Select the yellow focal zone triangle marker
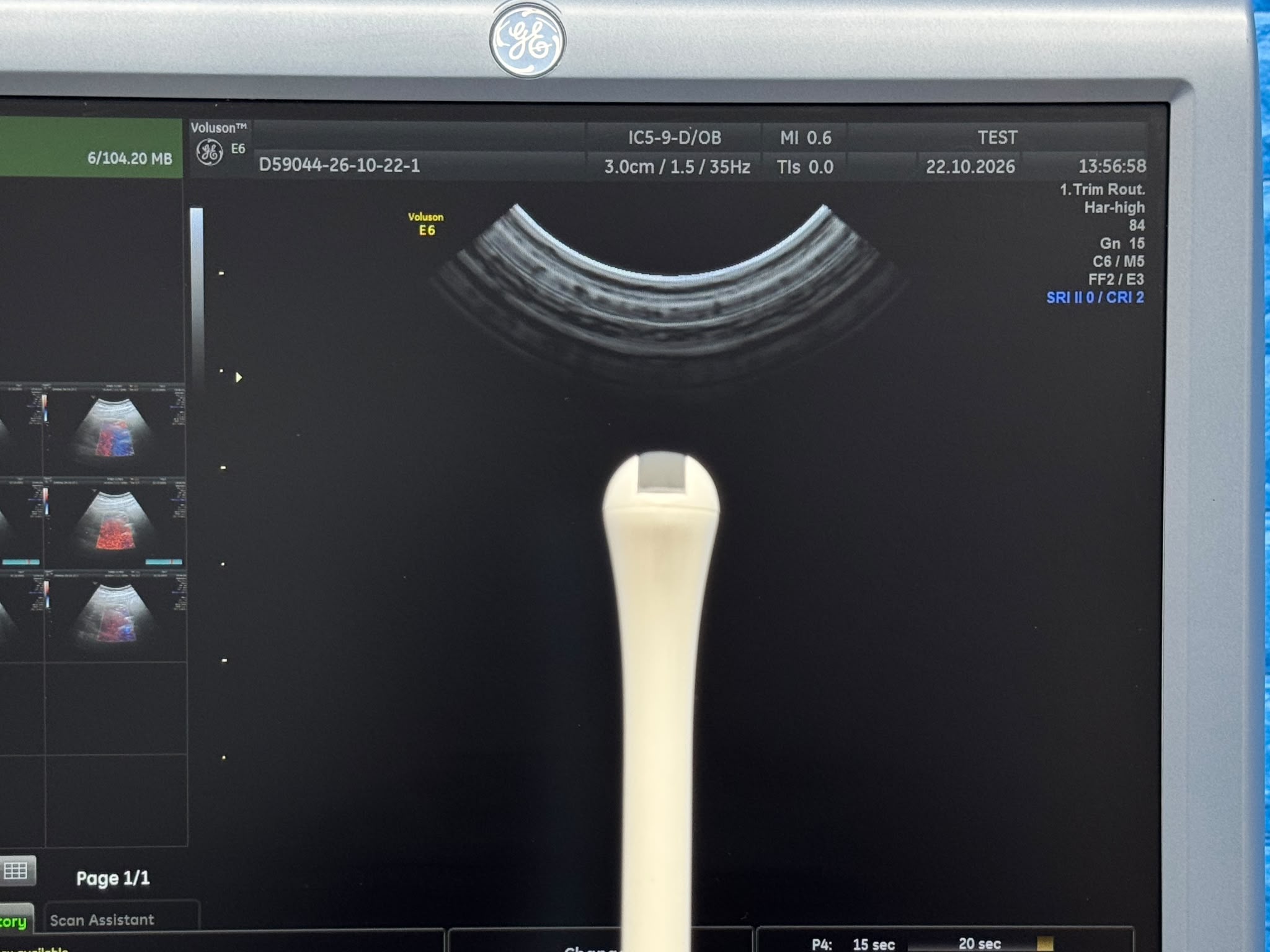Viewport: 1270px width, 952px height. 239,377
